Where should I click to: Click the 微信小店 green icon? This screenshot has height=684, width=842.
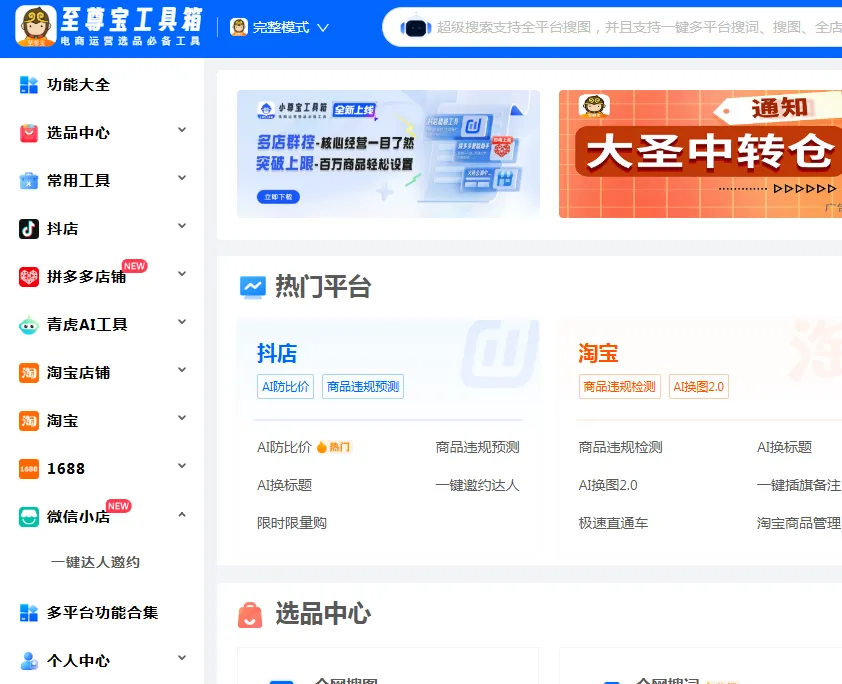pyautogui.click(x=28, y=517)
